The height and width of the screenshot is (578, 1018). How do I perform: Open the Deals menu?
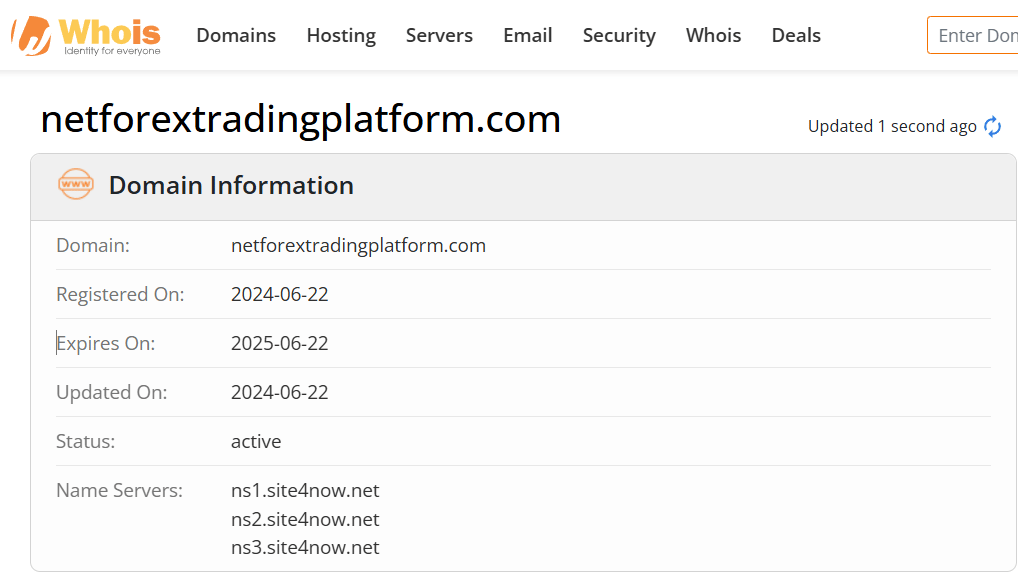point(796,35)
